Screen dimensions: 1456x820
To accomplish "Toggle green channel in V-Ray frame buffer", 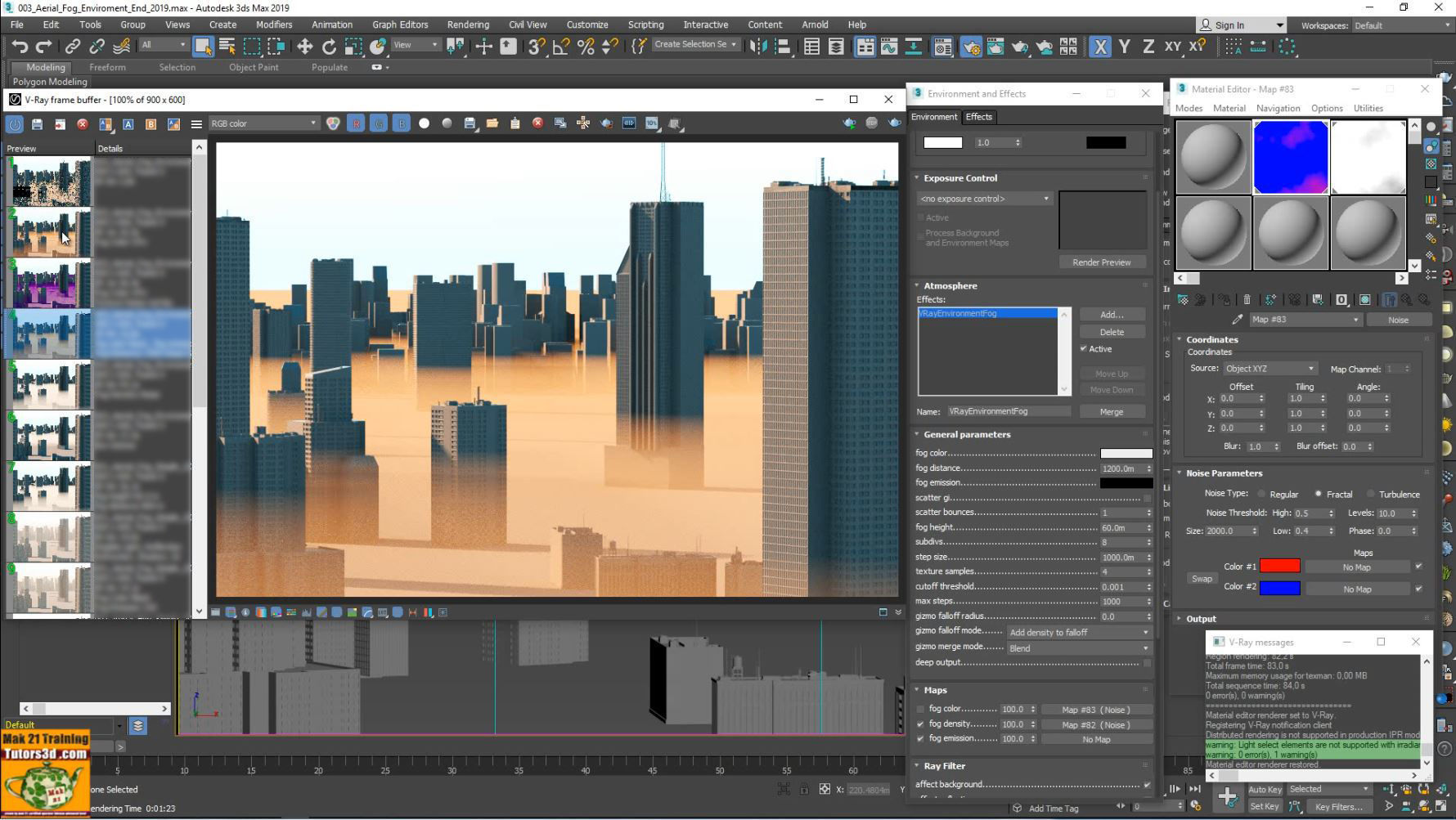I will coord(379,123).
